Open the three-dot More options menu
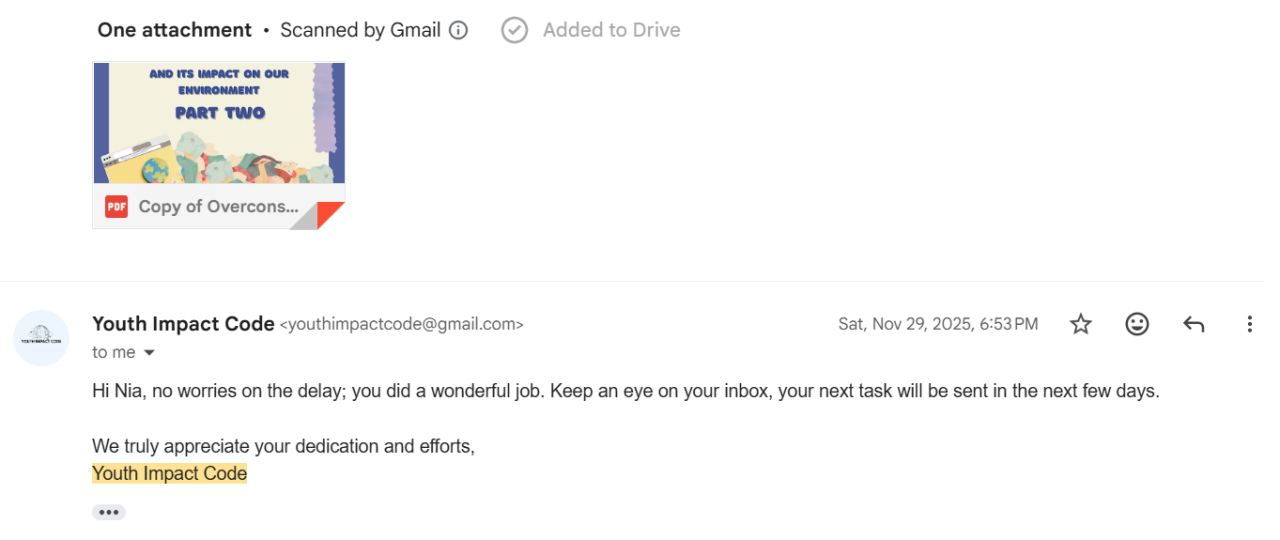The image size is (1280, 540). pyautogui.click(x=1249, y=324)
